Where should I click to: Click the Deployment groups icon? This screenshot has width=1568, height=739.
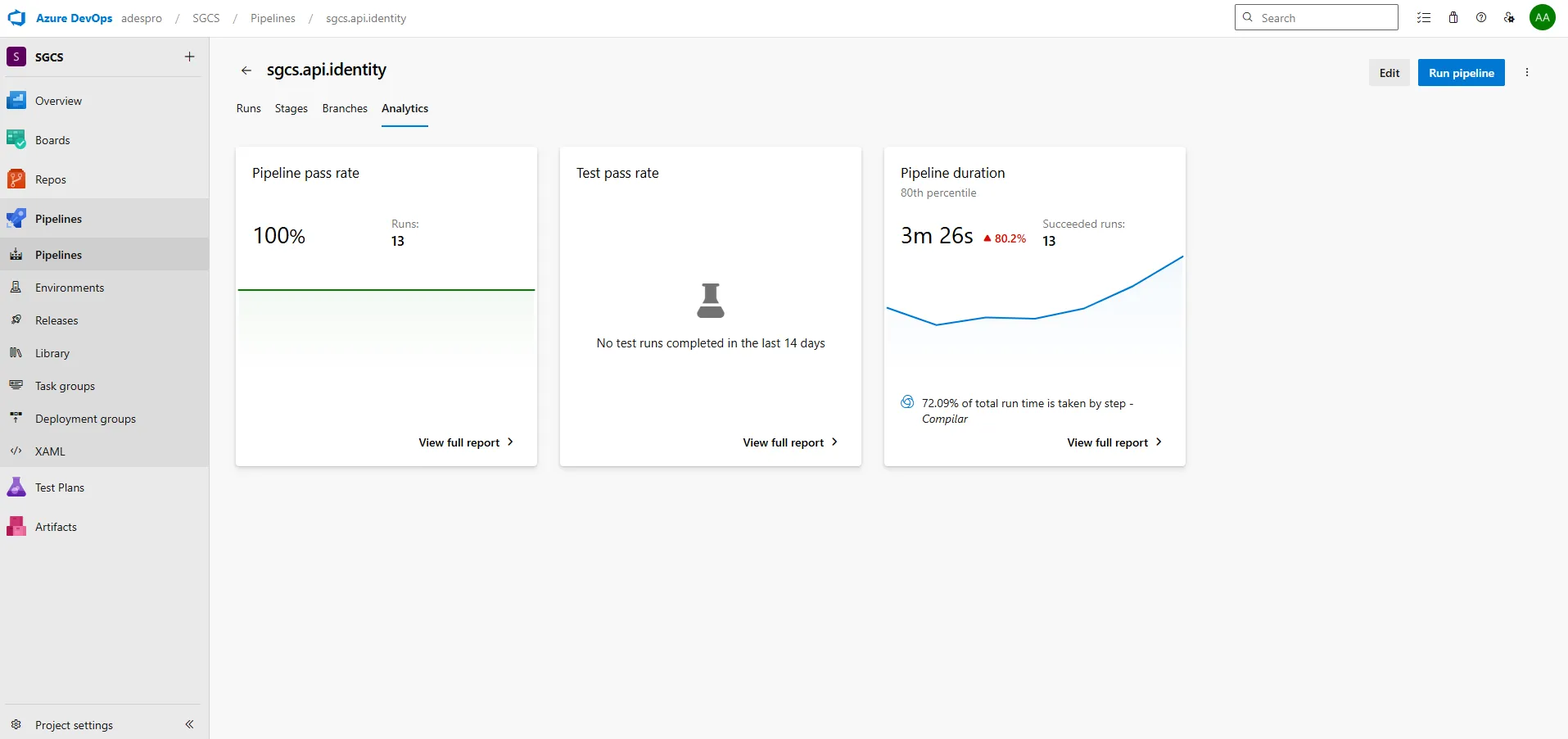pos(16,418)
